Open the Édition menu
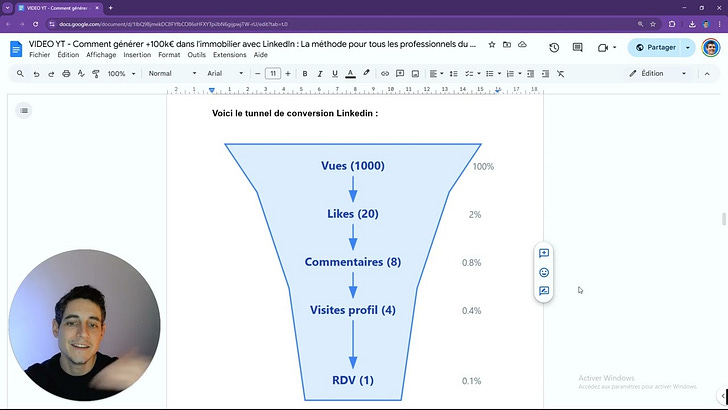Image resolution: width=728 pixels, height=410 pixels. pos(68,55)
